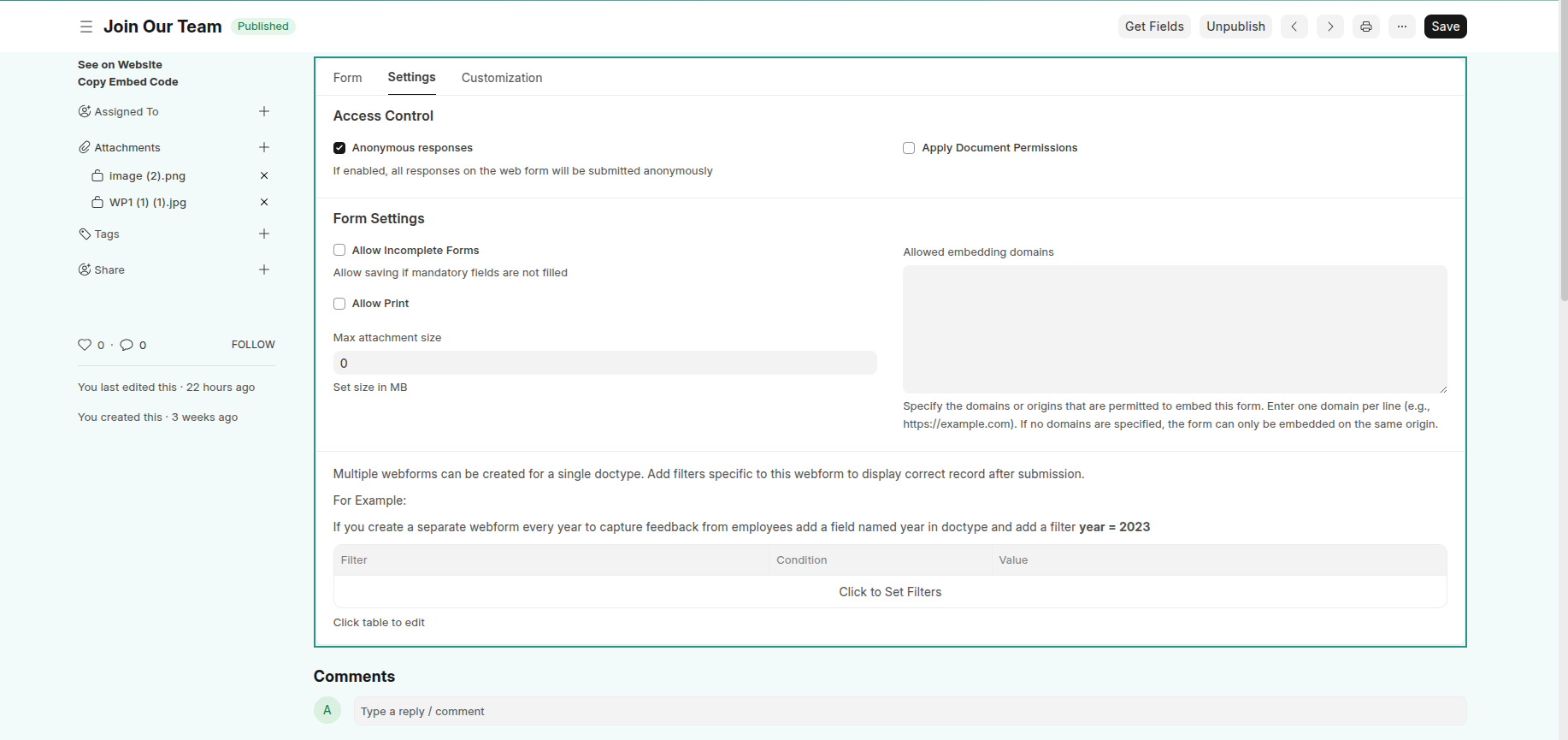Click the comment reply input box
This screenshot has height=740, width=1568.
click(x=911, y=711)
